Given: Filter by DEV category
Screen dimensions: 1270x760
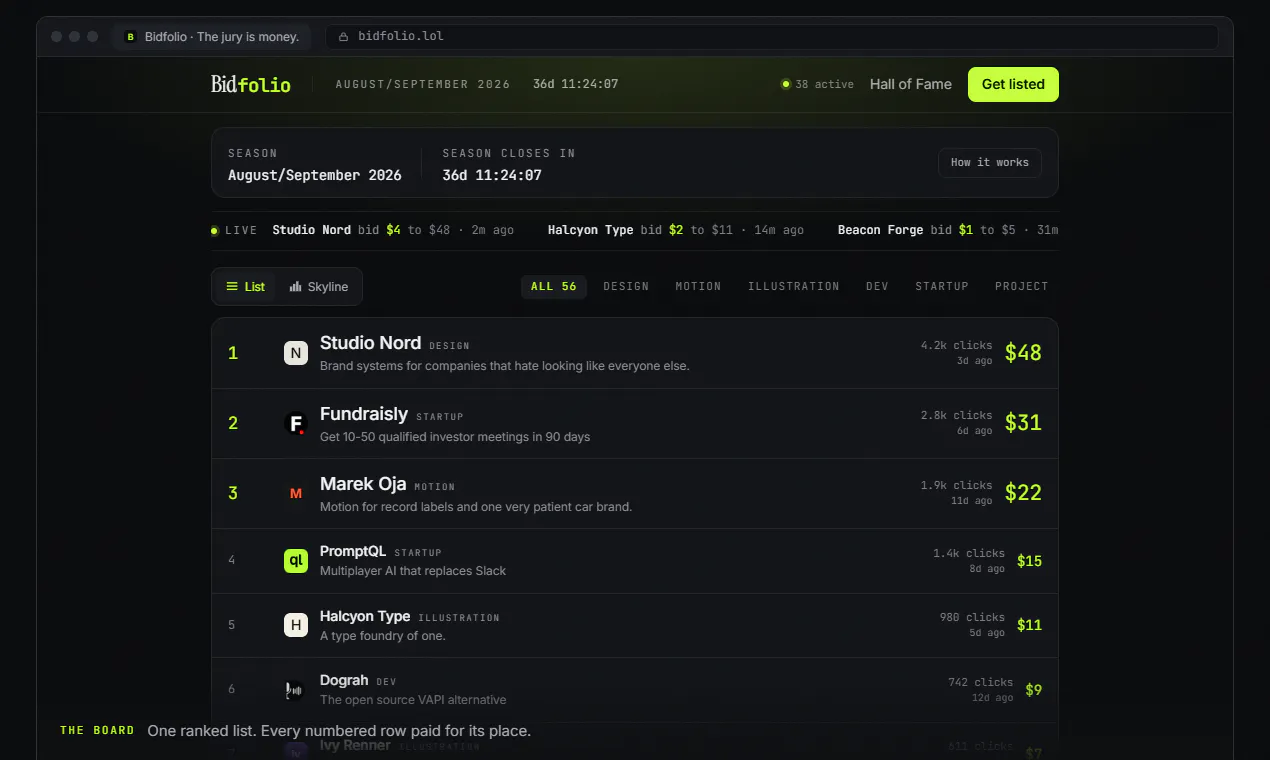Looking at the screenshot, I should (877, 287).
